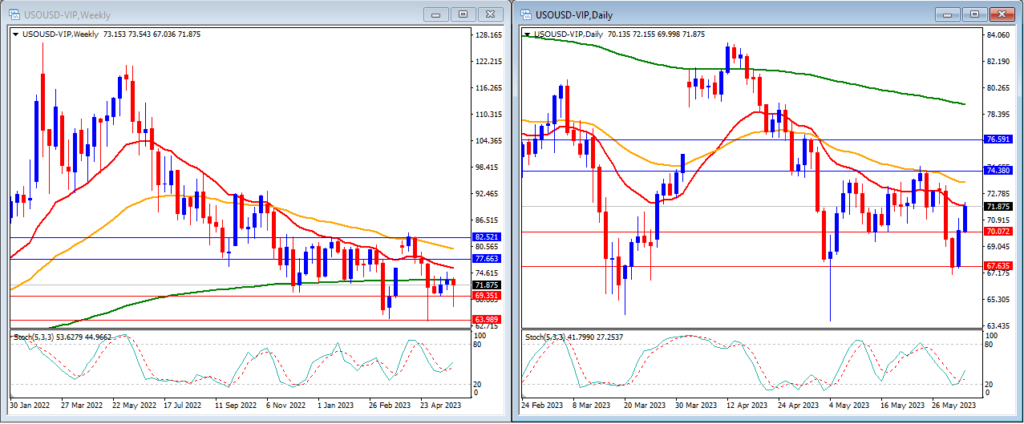The height and width of the screenshot is (424, 1024).
Task: Click the Weekly chart window icon
Action: (x=12, y=13)
